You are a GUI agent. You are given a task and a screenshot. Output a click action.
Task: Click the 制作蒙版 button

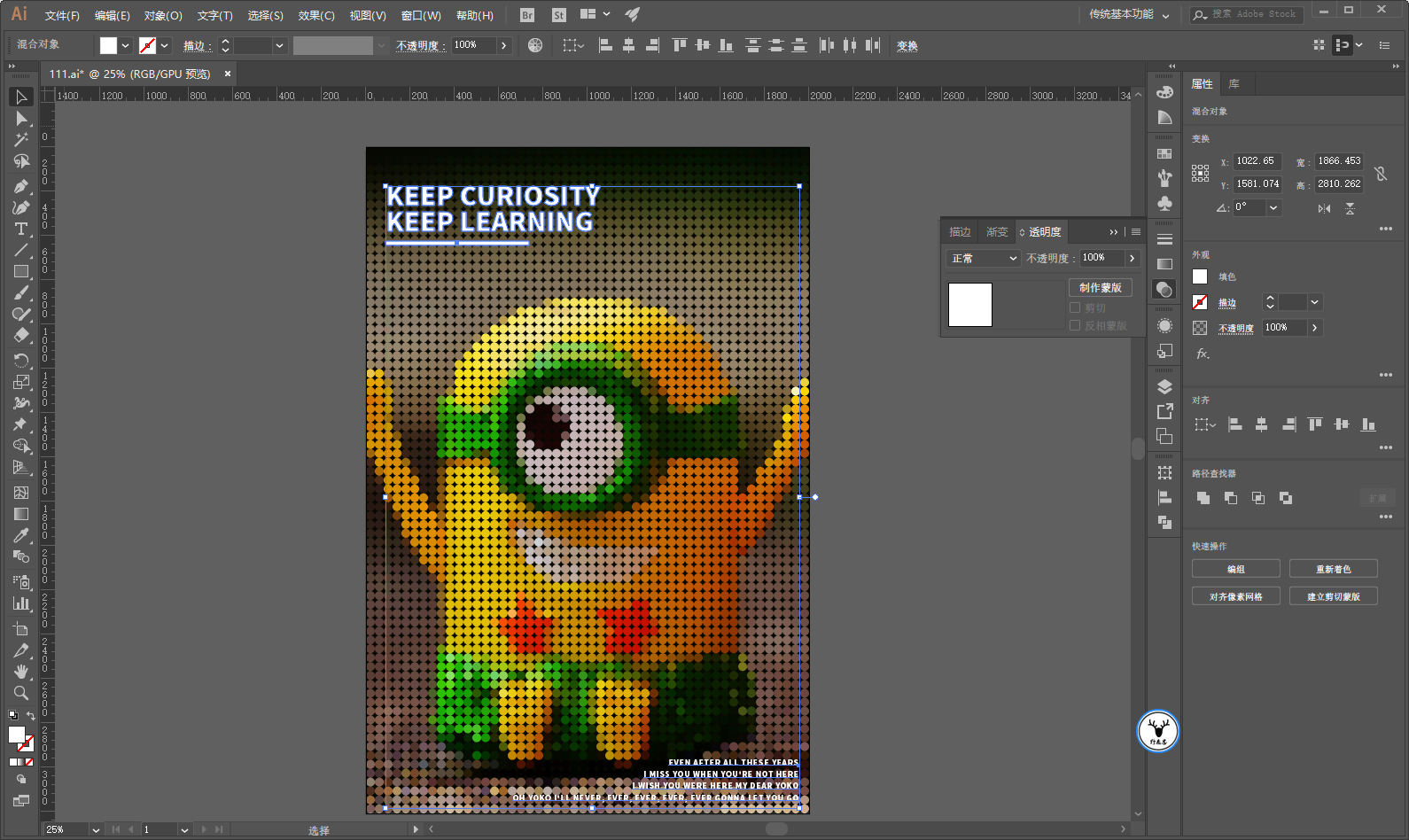(x=1100, y=287)
